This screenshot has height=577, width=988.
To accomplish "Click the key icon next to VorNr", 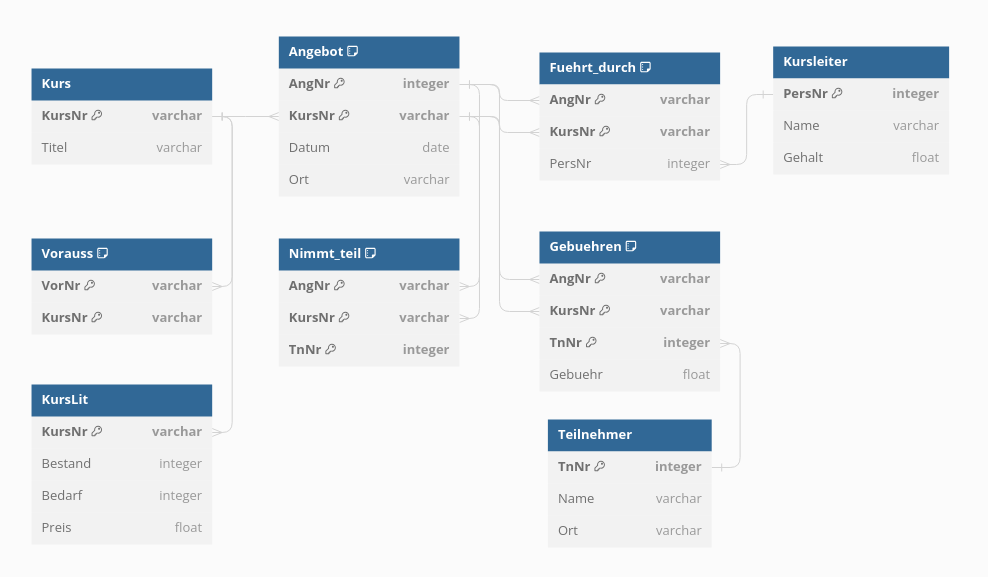I will pyautogui.click(x=89, y=285).
